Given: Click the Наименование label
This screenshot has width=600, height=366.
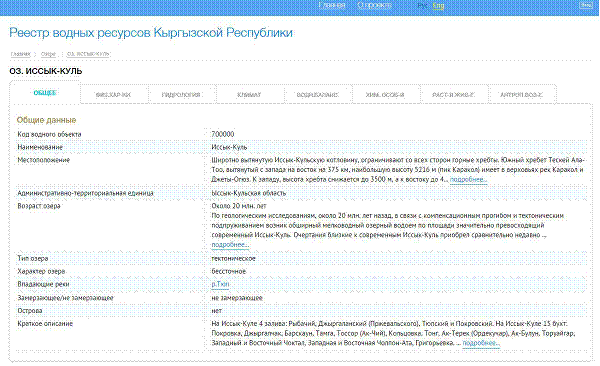Looking at the screenshot, I should pos(40,147).
